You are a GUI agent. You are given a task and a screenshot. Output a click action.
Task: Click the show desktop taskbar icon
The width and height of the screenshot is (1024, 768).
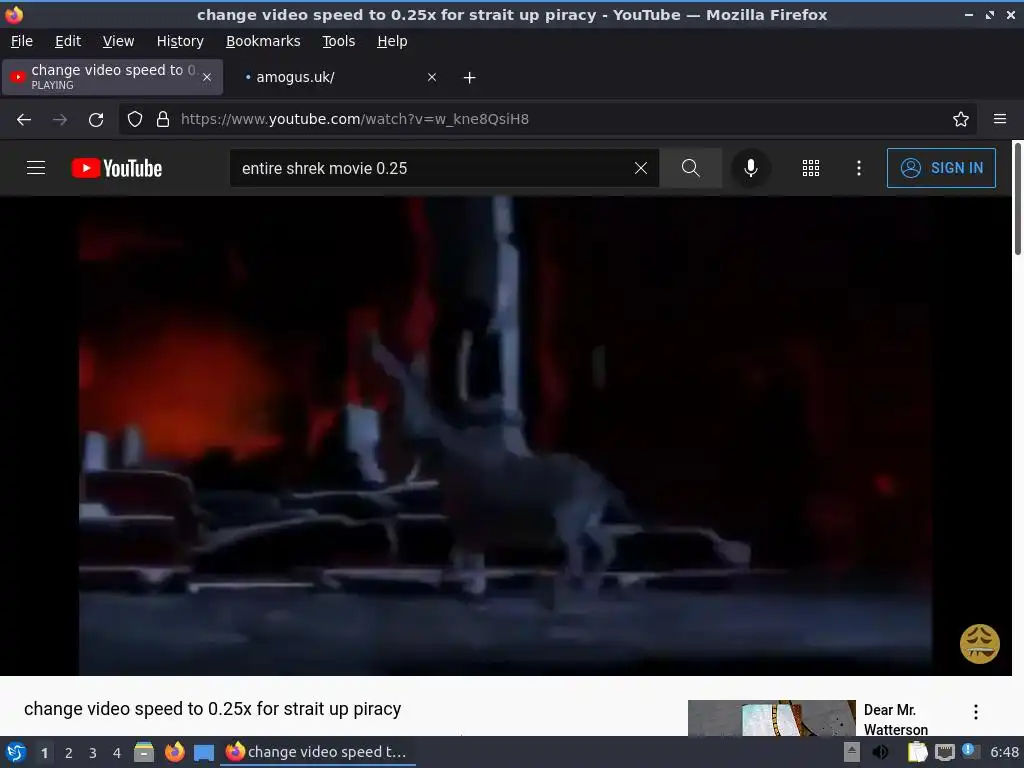pyautogui.click(x=204, y=752)
